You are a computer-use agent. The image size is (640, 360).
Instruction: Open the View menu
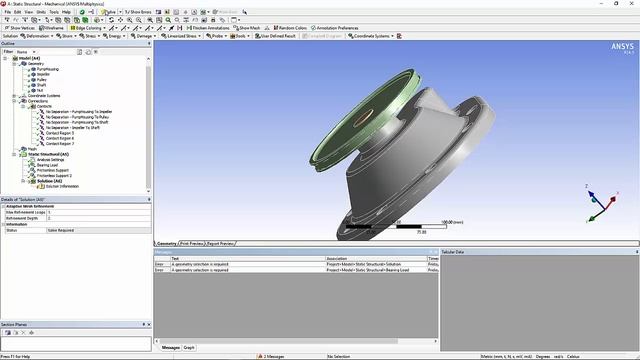(29, 12)
